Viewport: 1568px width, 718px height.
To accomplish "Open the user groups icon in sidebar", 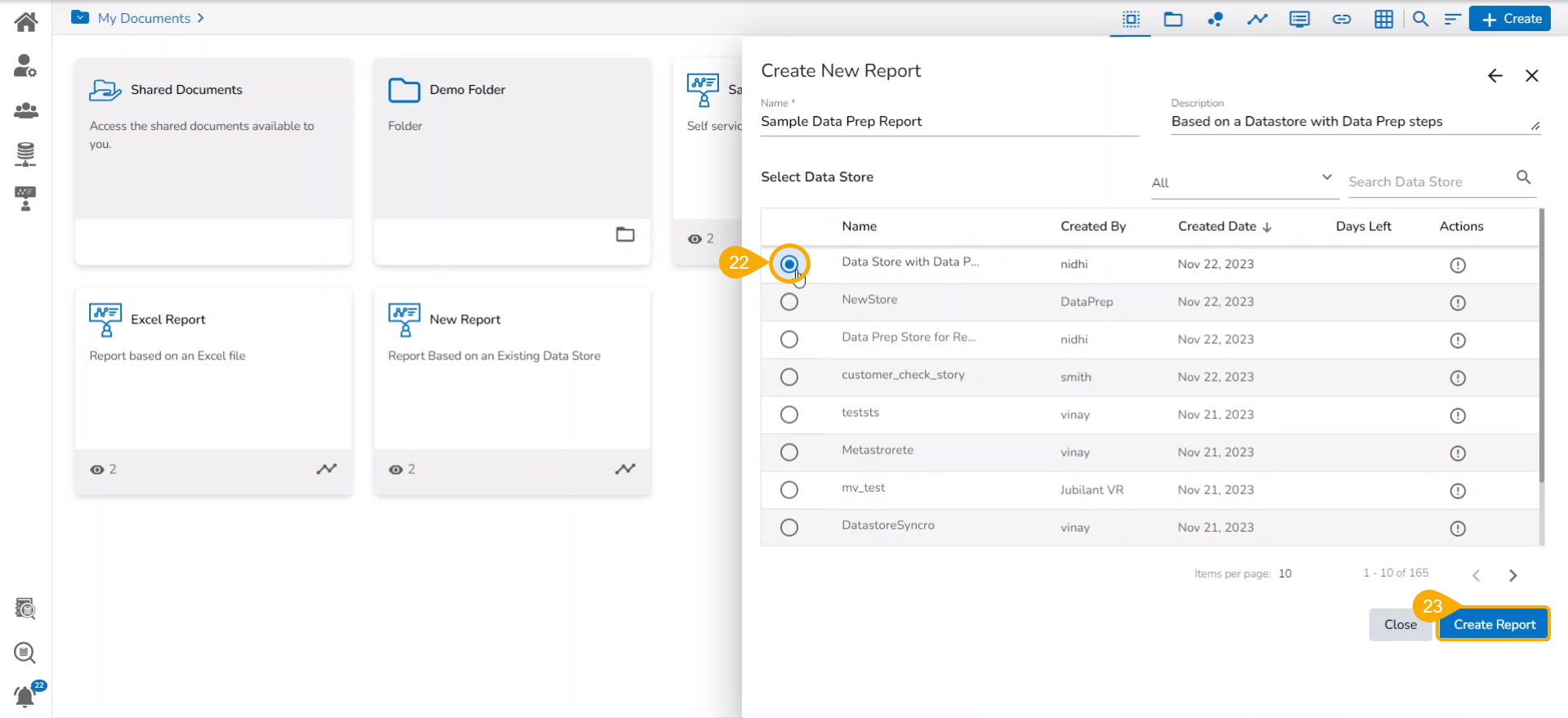I will 26,110.
